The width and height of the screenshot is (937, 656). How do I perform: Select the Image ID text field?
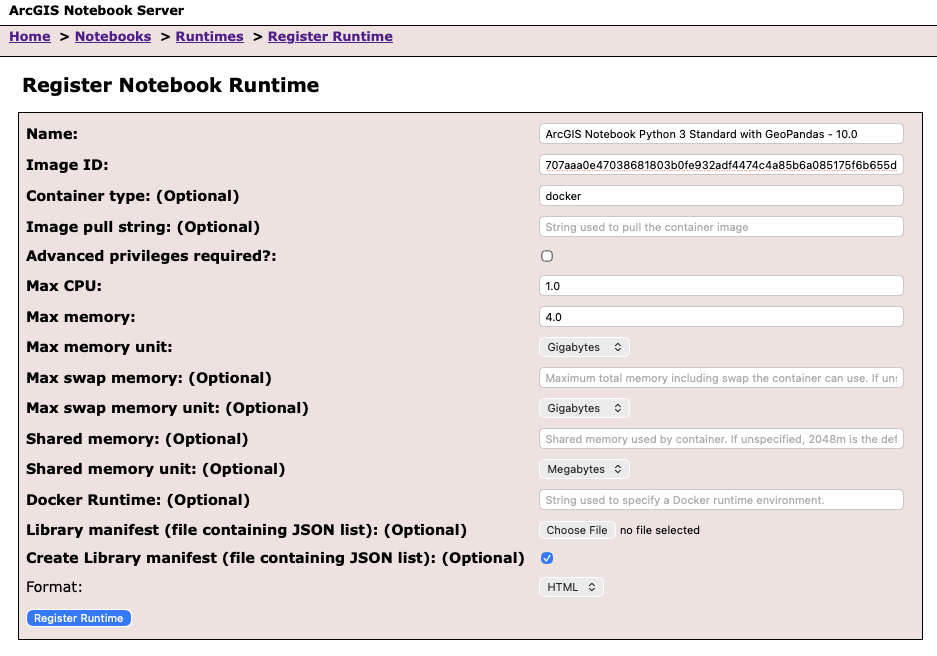(720, 164)
